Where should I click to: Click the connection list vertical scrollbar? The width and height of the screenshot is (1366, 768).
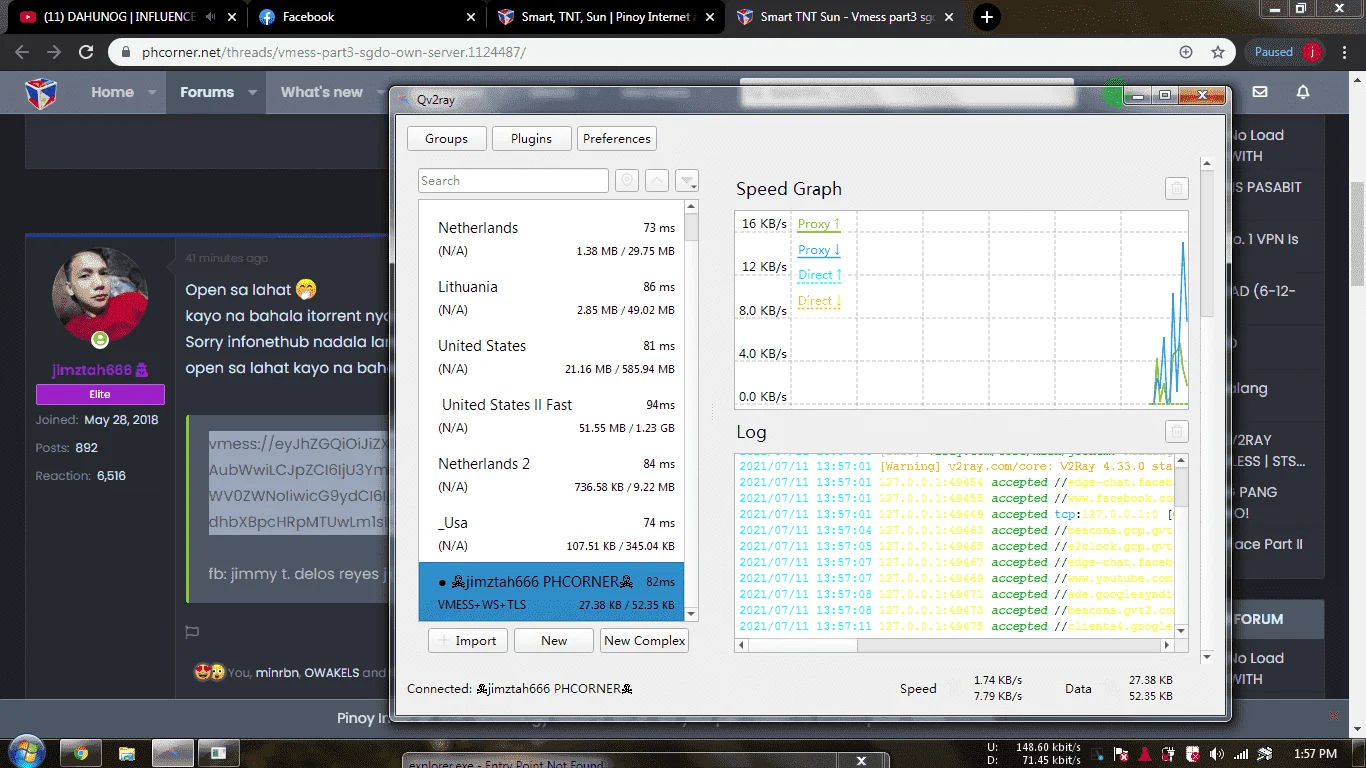(x=691, y=410)
